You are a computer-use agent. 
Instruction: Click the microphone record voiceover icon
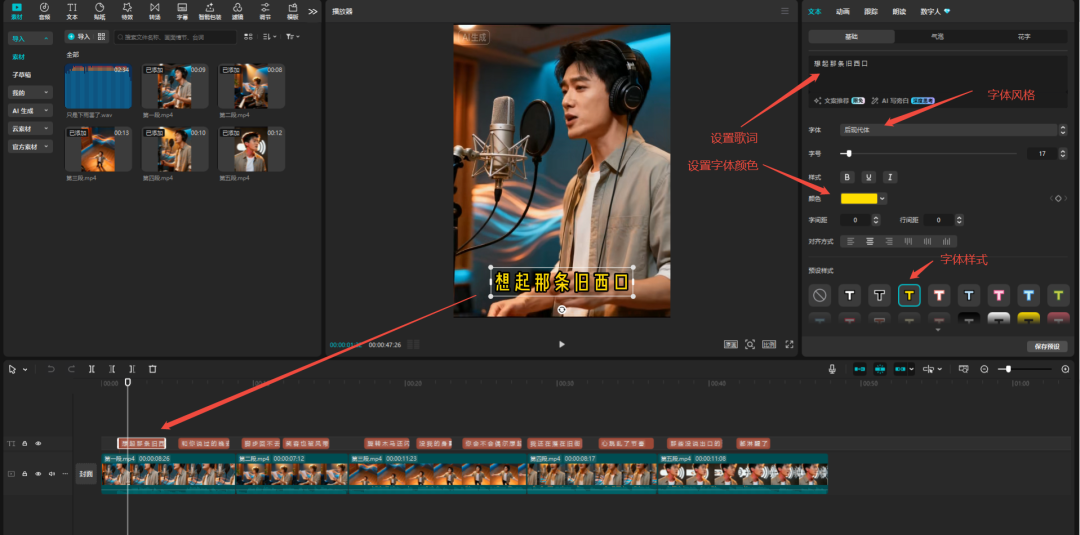pyautogui.click(x=832, y=369)
